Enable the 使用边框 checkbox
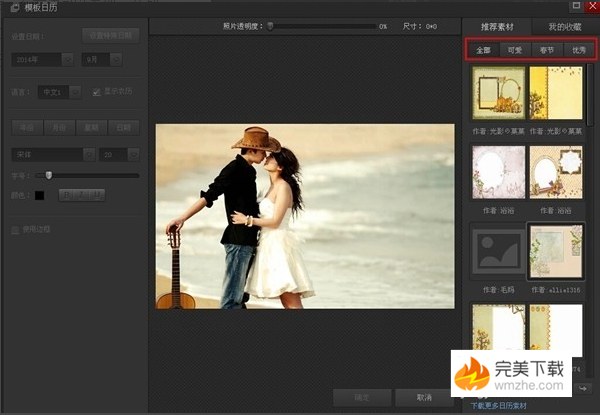The height and width of the screenshot is (415, 600). point(14,229)
